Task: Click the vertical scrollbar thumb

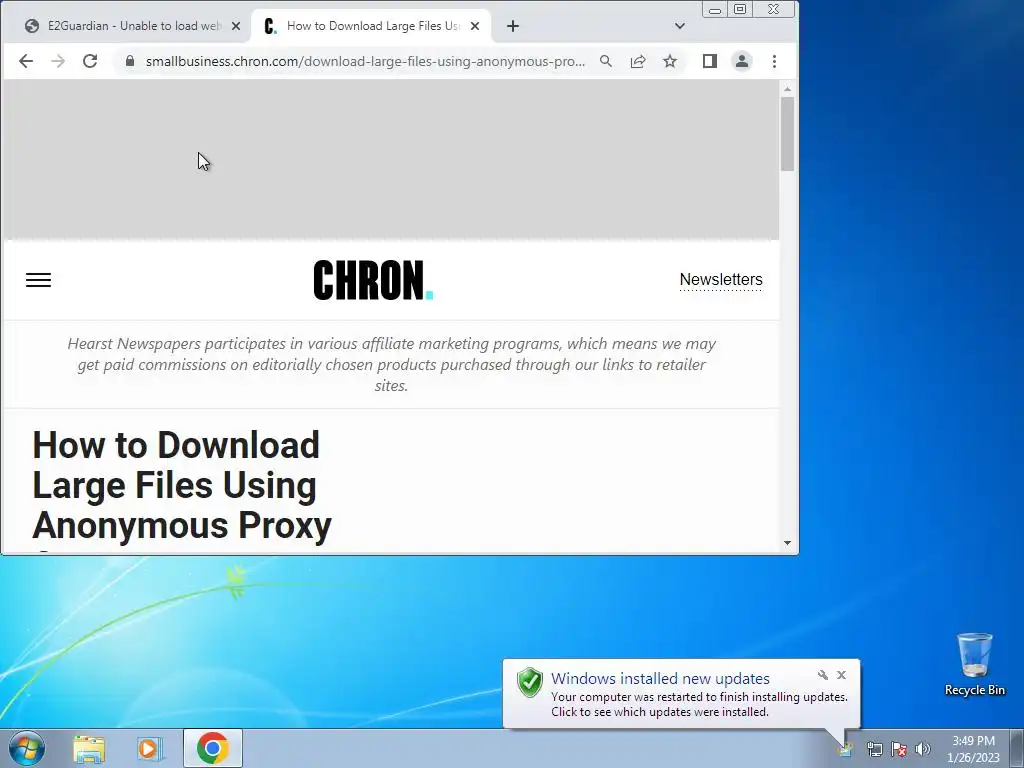Action: [787, 134]
